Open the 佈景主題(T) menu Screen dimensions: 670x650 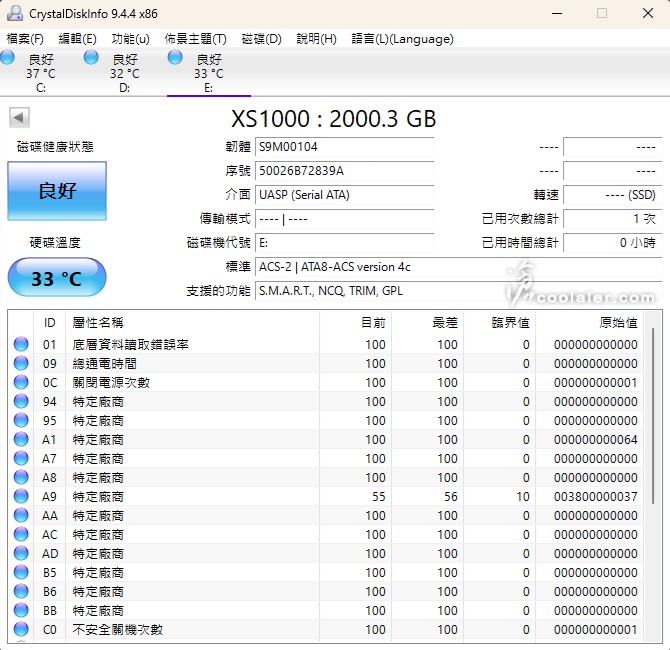pyautogui.click(x=195, y=39)
